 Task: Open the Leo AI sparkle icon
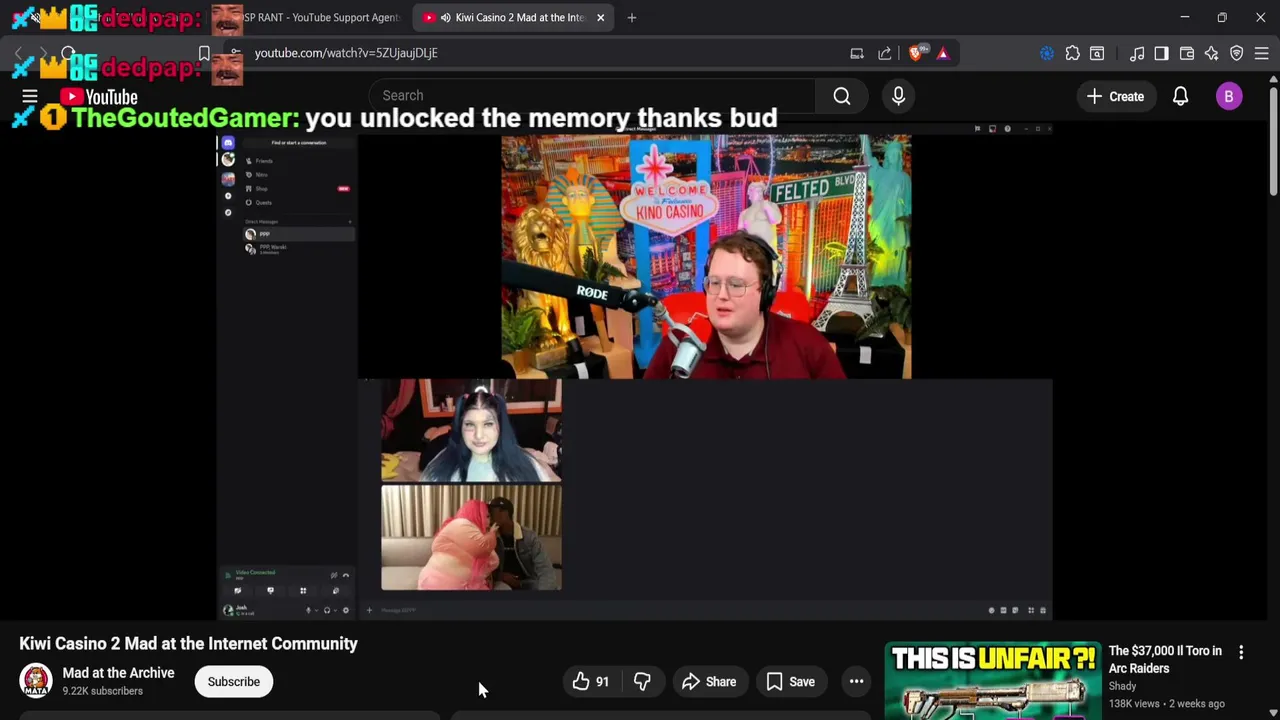(x=1212, y=53)
